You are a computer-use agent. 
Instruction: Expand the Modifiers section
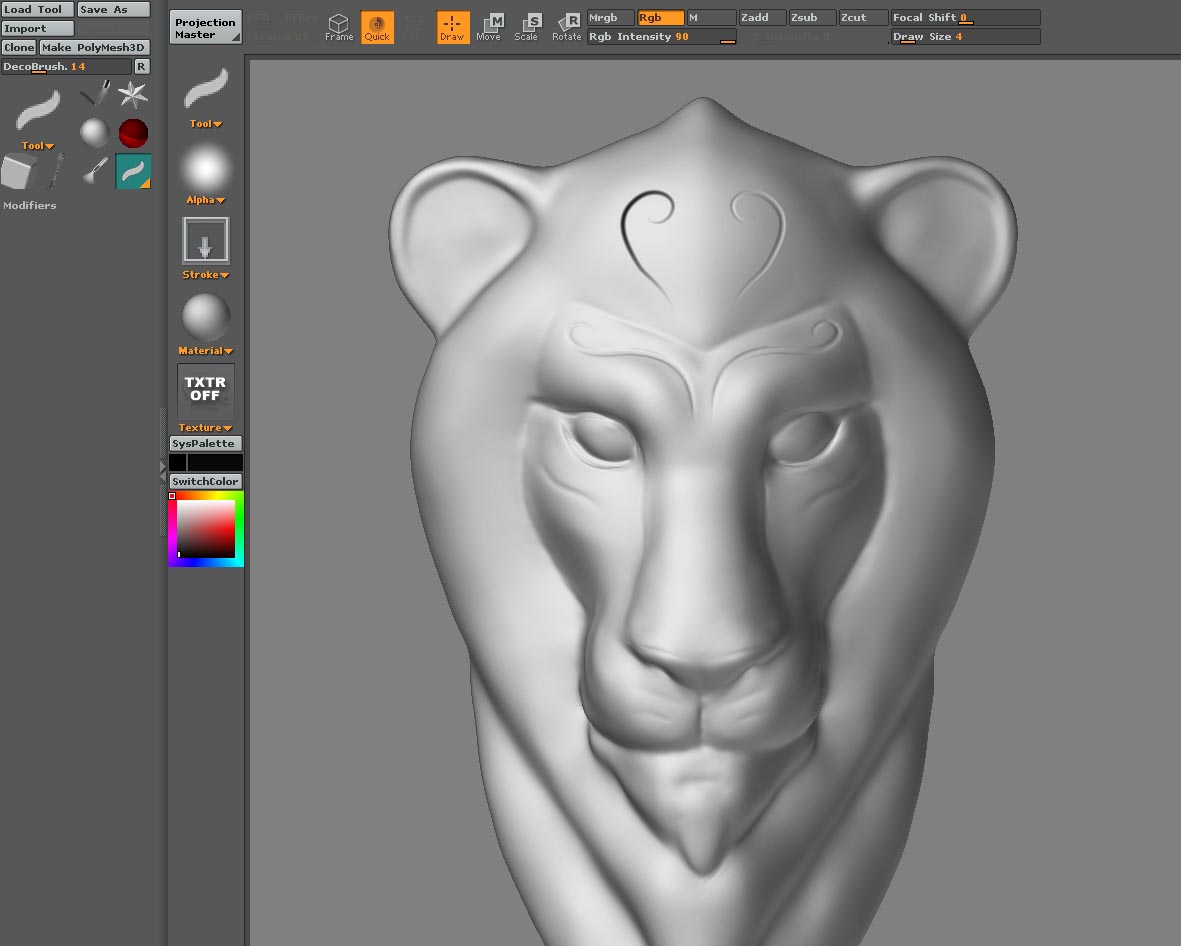pyautogui.click(x=29, y=205)
